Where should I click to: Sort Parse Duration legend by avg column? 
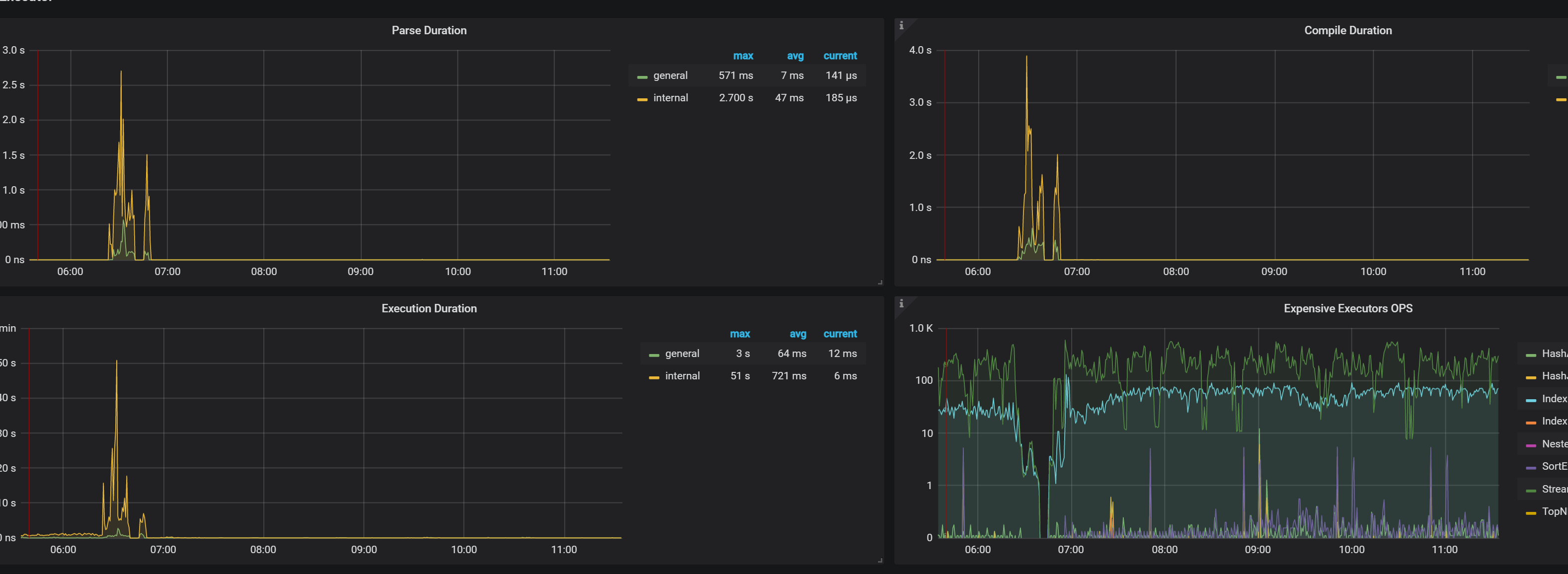pyautogui.click(x=795, y=56)
